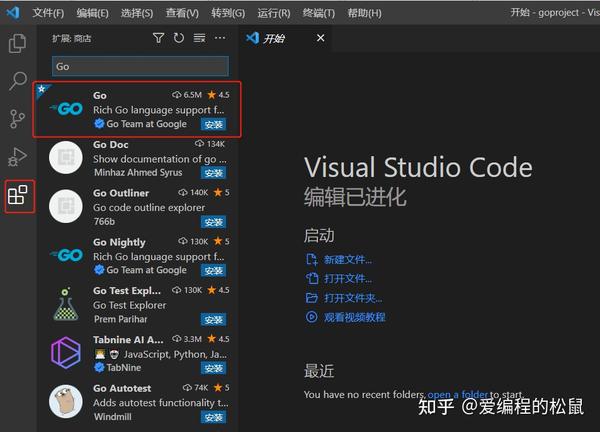Open the Search view icon
Screen dimensions: 600x432
(x=18, y=81)
